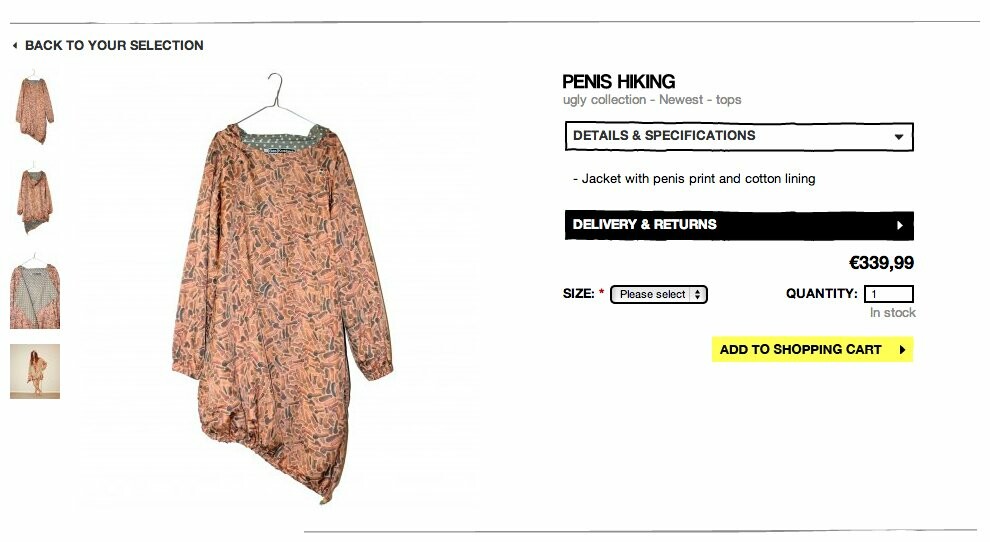Click the main jacket product image
The image size is (990, 542).
pos(282,289)
